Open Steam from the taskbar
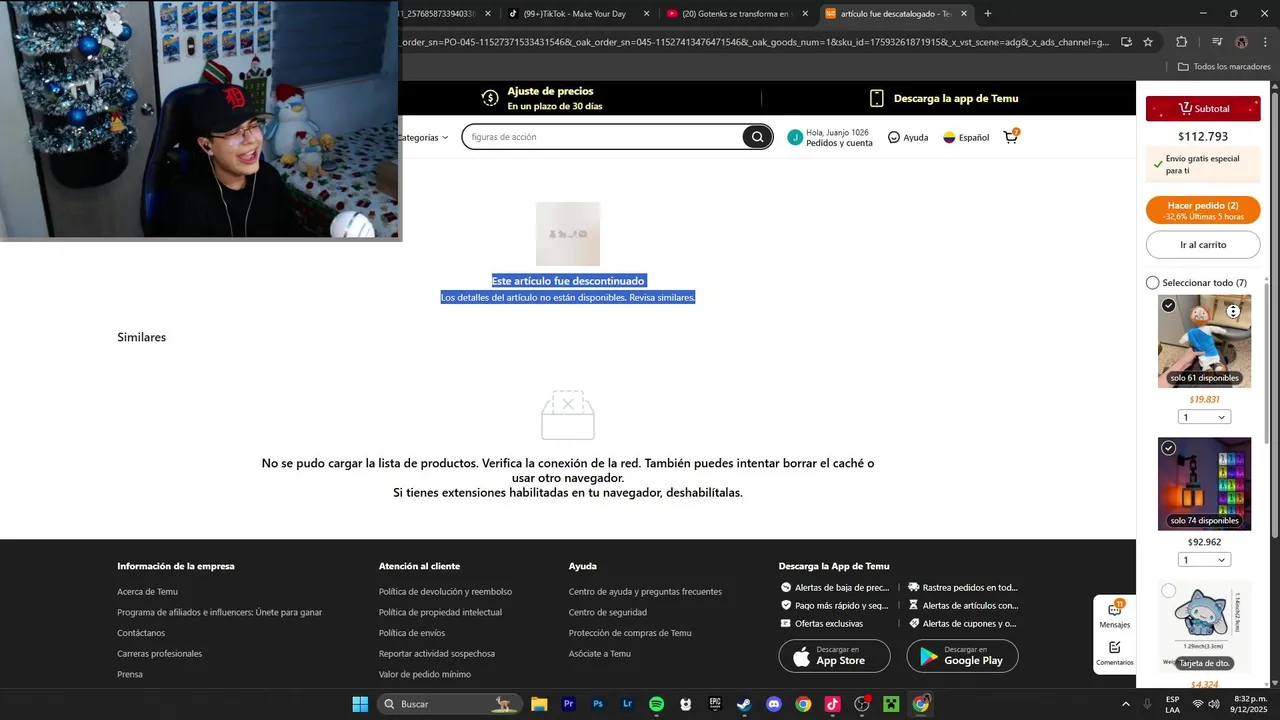The height and width of the screenshot is (720, 1280). click(x=744, y=704)
